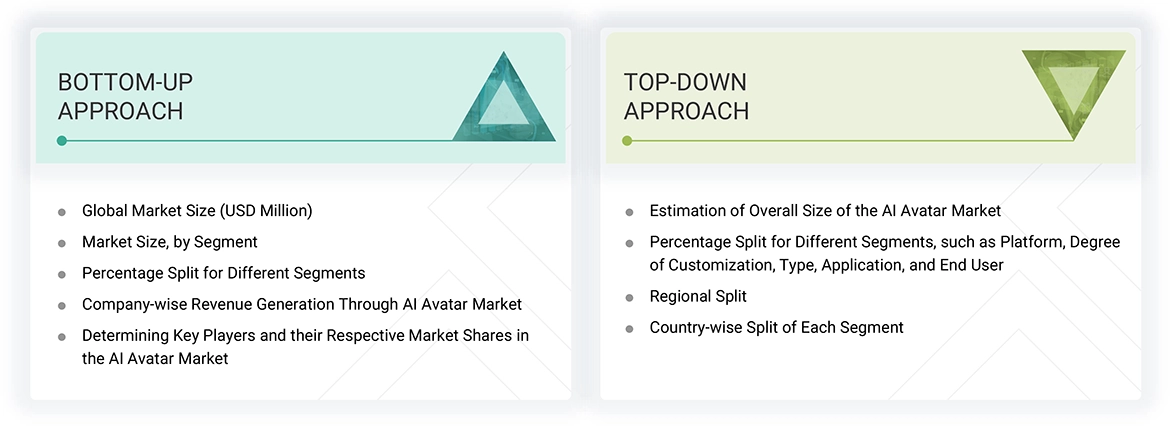Select the Top-Down Approach heading

coord(686,96)
